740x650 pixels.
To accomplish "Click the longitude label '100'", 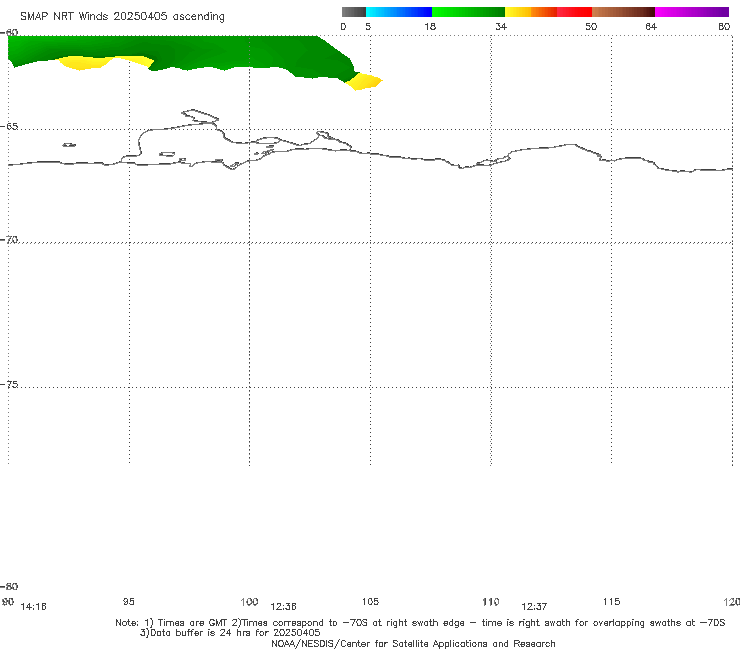I will tap(249, 601).
